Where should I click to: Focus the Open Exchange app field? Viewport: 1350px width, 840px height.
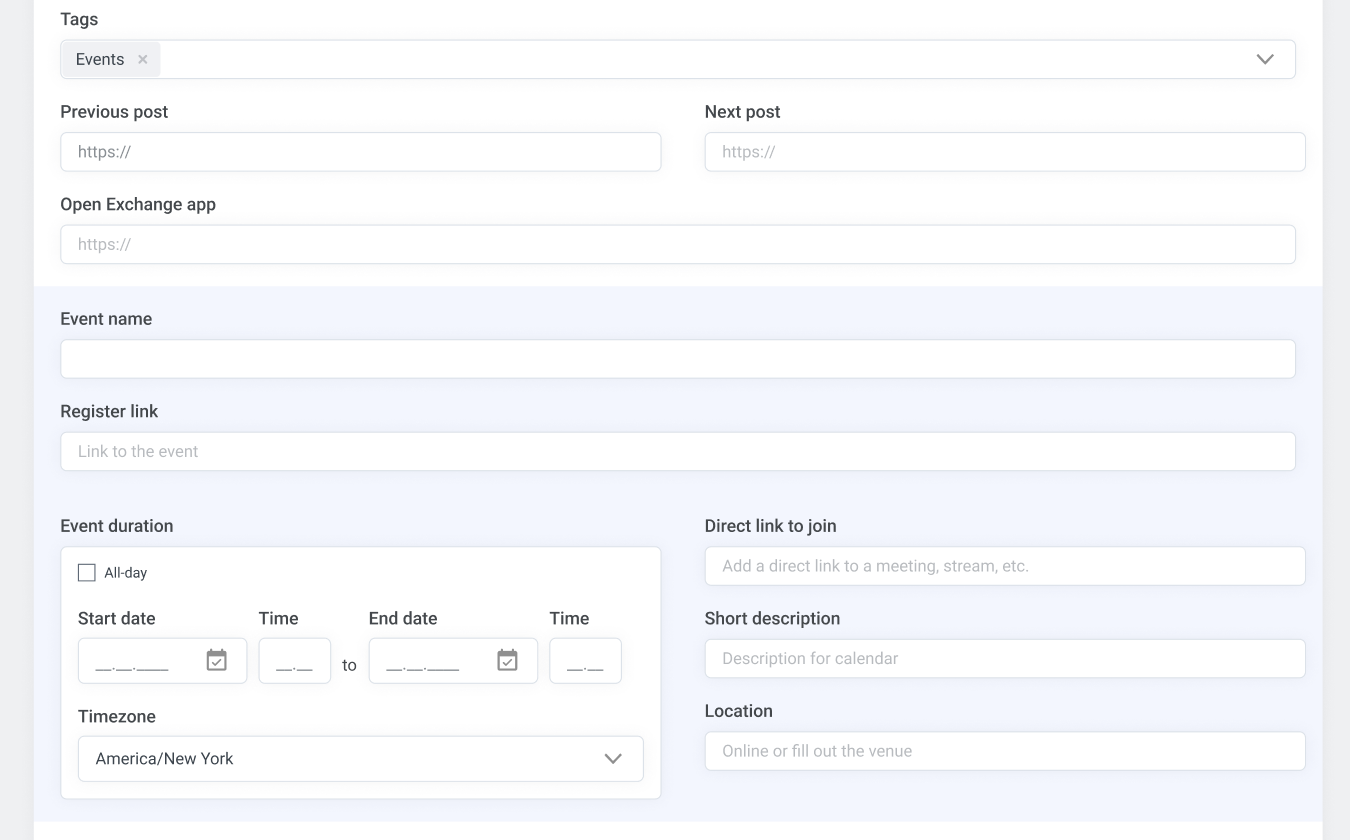coord(677,245)
